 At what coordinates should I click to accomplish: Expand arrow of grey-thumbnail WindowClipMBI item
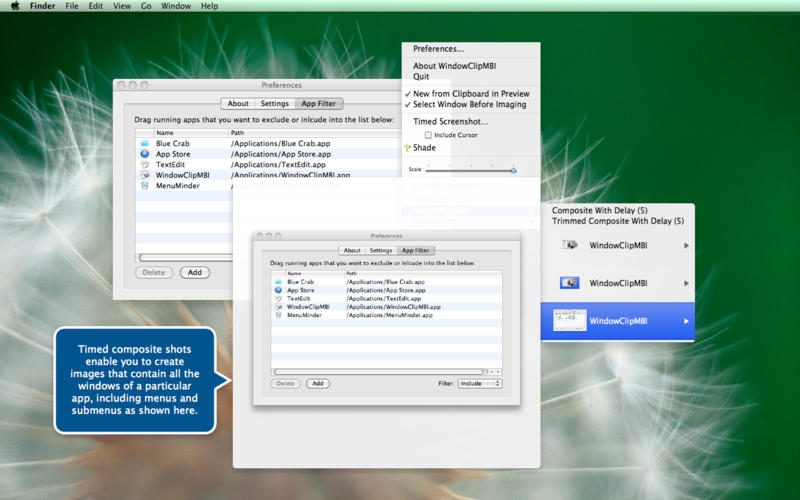coord(686,245)
